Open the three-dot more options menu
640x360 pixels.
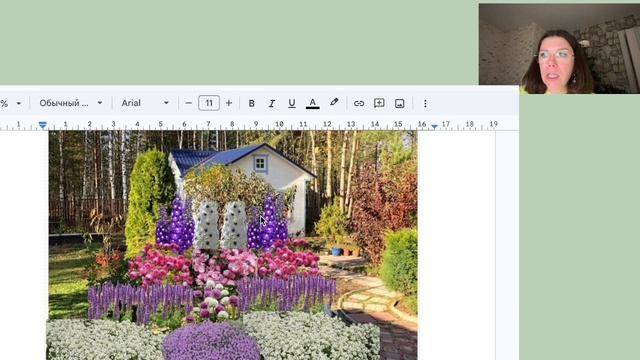(425, 104)
